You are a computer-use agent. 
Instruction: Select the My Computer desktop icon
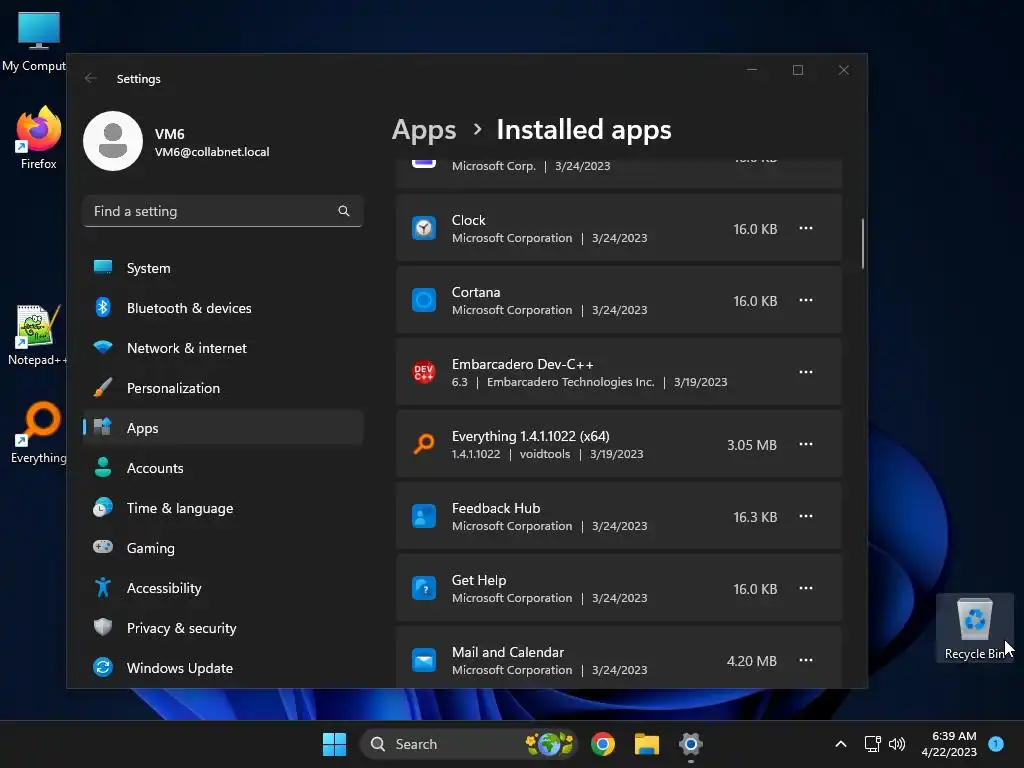(x=34, y=41)
